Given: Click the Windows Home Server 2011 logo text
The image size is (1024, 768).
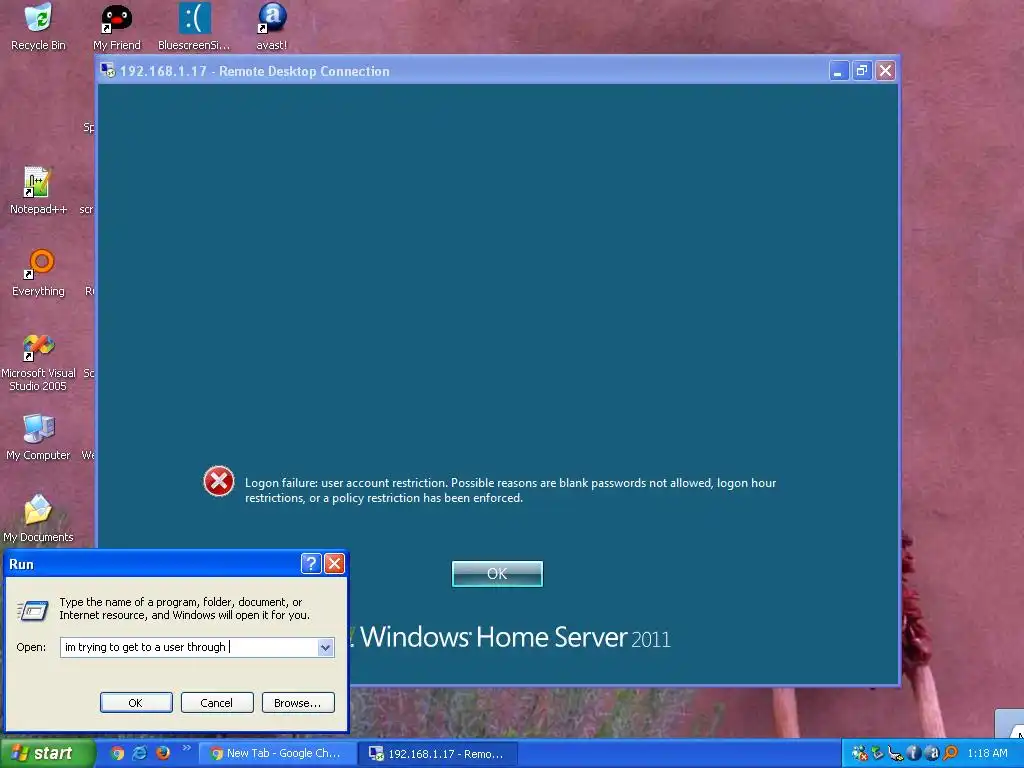Looking at the screenshot, I should tap(515, 637).
